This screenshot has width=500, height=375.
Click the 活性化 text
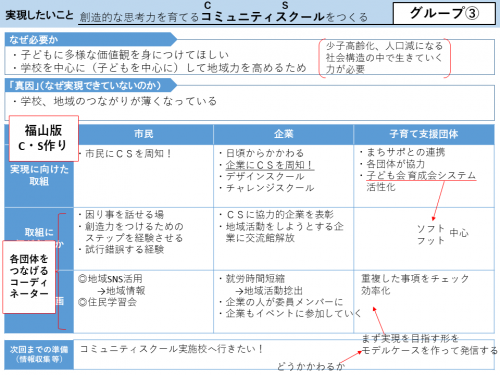pyautogui.click(x=381, y=187)
